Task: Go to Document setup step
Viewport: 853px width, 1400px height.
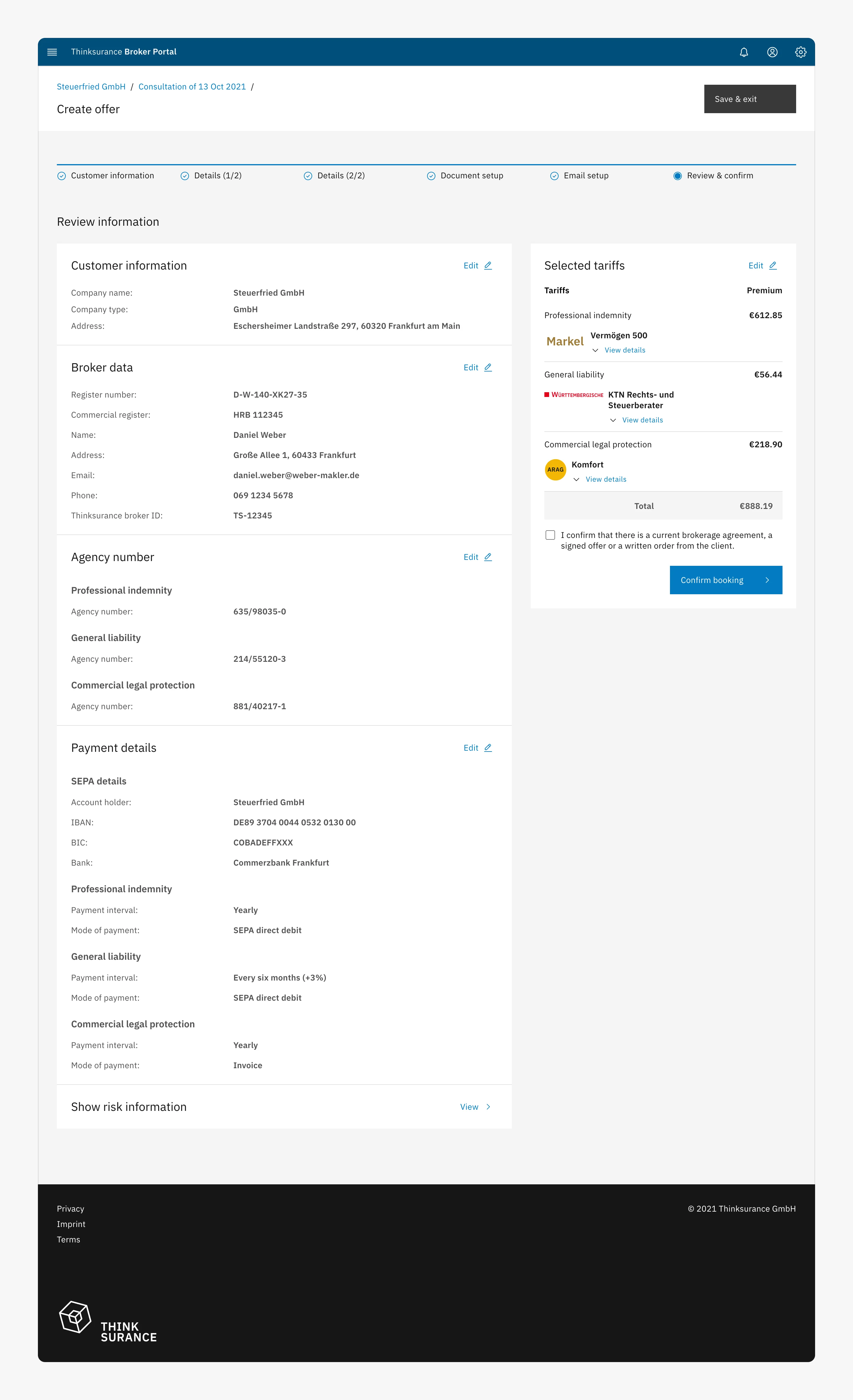Action: (x=465, y=176)
